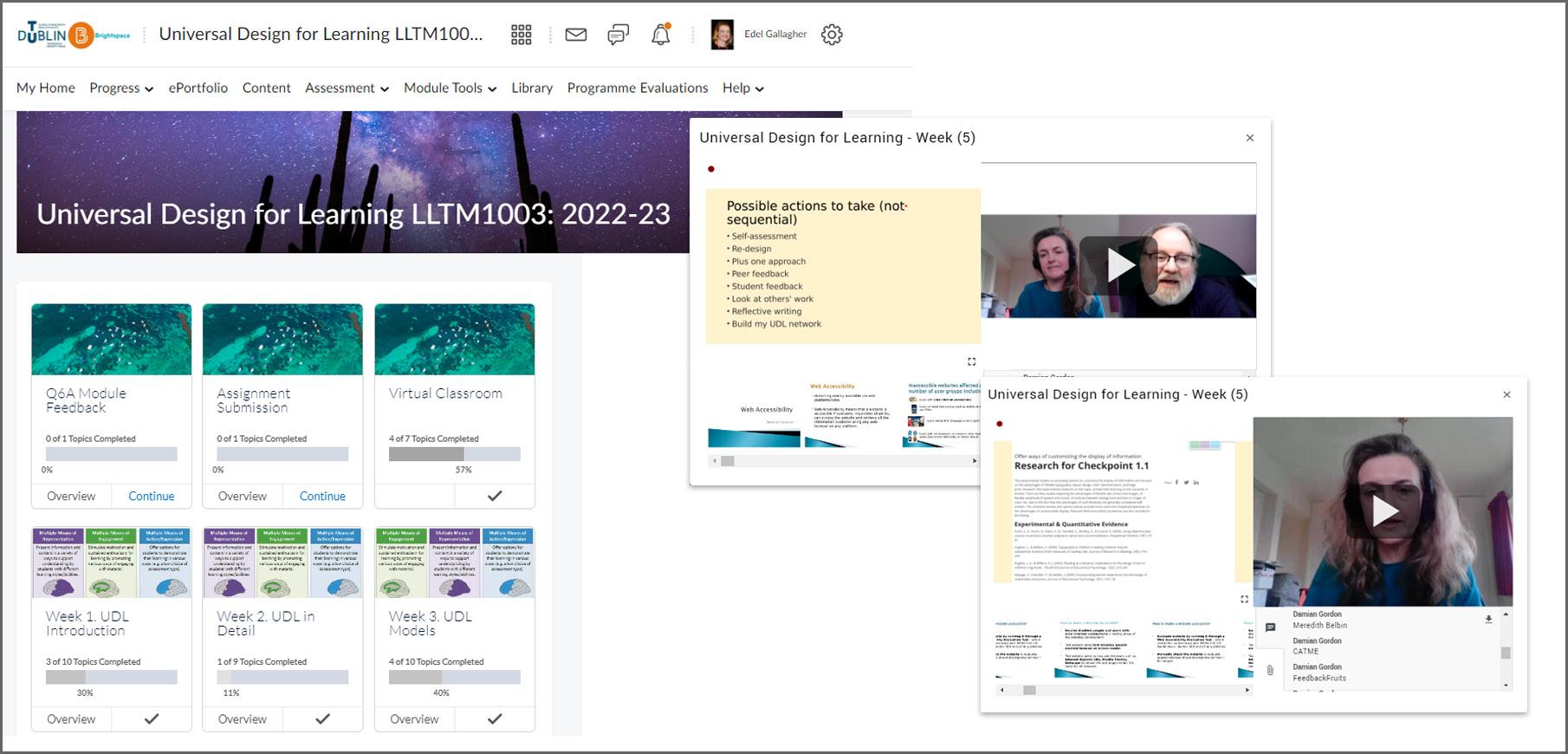Click checkmark on Week 1 UDL Introduction card

[x=152, y=718]
